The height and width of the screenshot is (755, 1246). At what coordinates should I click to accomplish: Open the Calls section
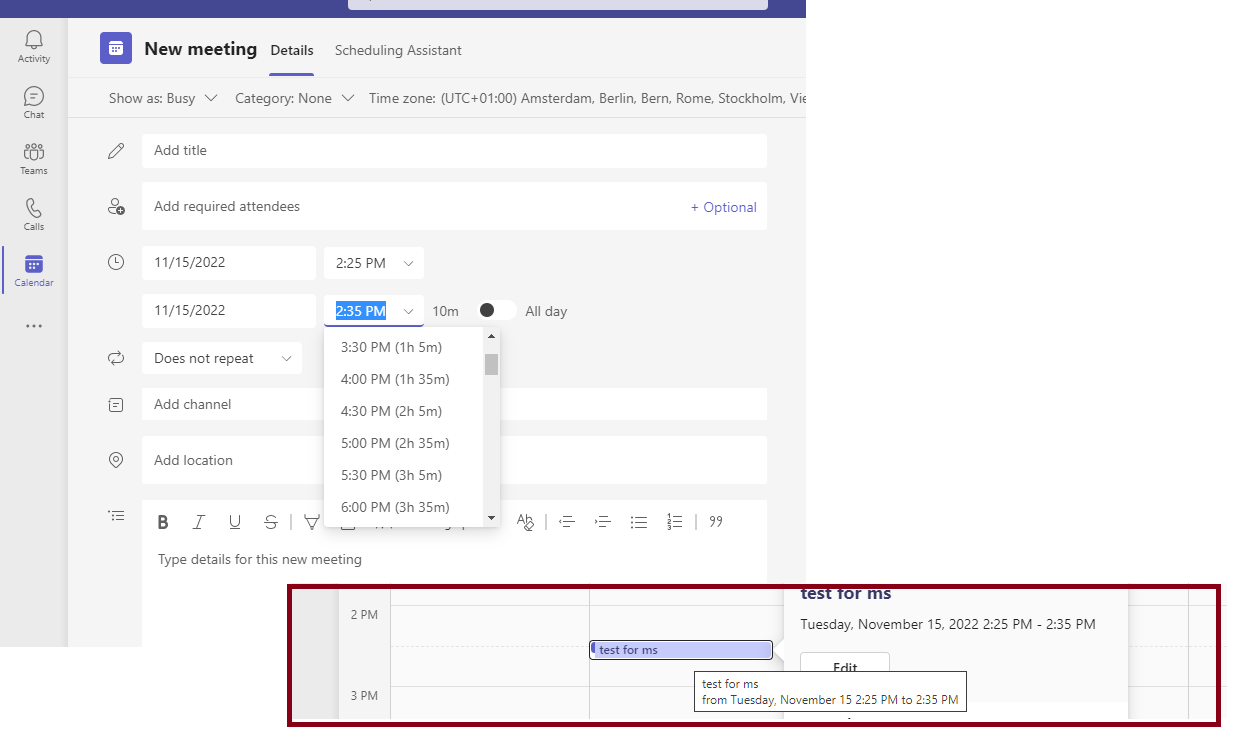coord(34,214)
